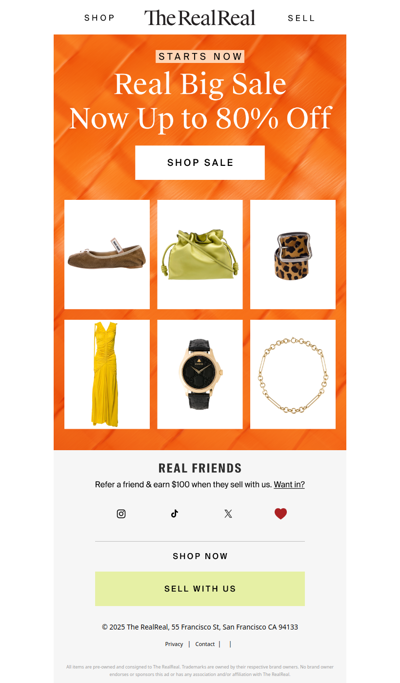Select the SHOP header link
400x683 pixels.
(99, 18)
